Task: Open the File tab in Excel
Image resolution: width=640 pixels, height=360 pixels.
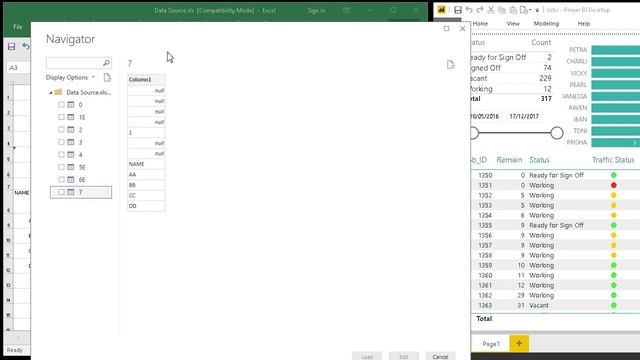Action: [18, 27]
